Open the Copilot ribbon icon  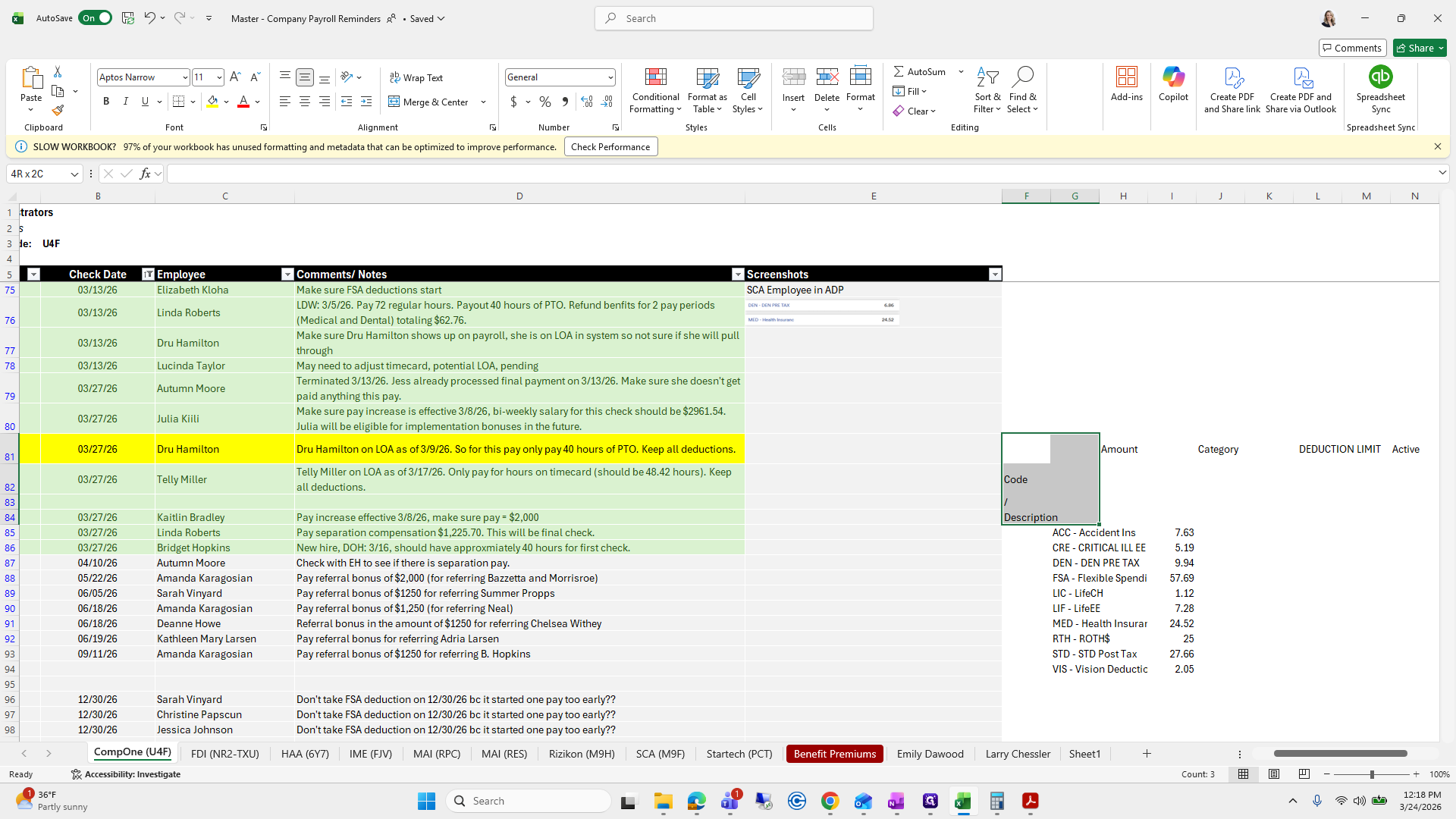[x=1173, y=77]
